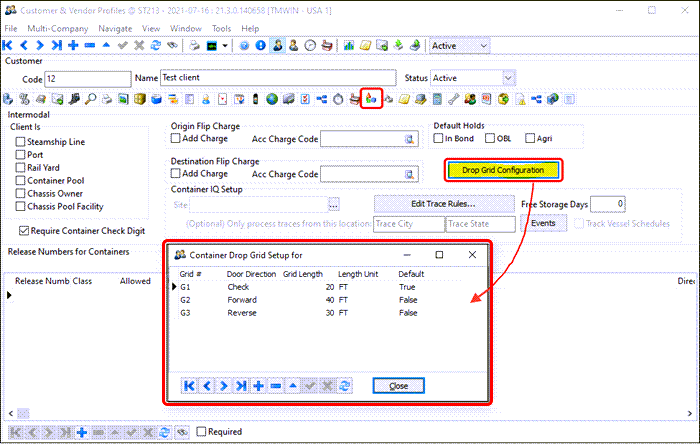Tick the Rail Yard checkbox

22,168
